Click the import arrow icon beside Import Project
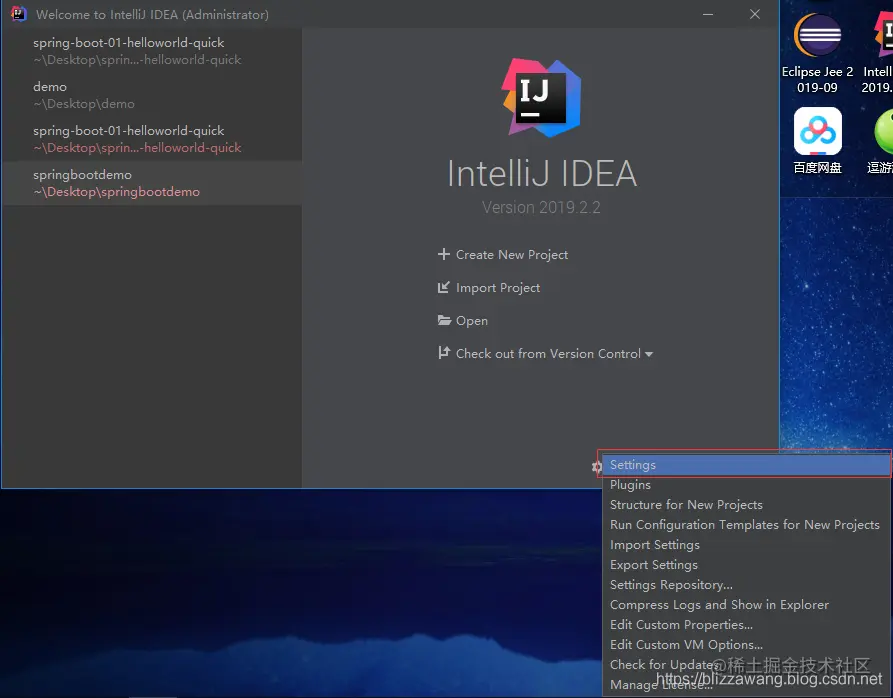 click(x=444, y=287)
